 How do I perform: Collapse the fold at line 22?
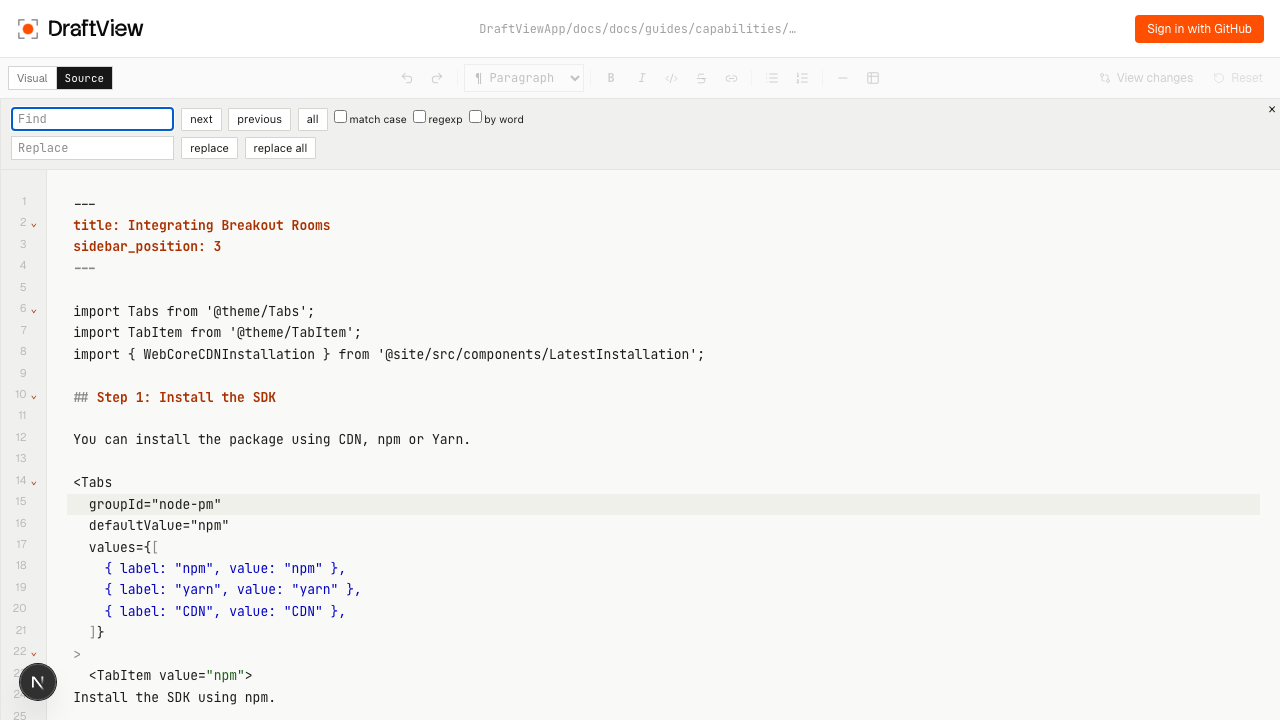[x=34, y=654]
